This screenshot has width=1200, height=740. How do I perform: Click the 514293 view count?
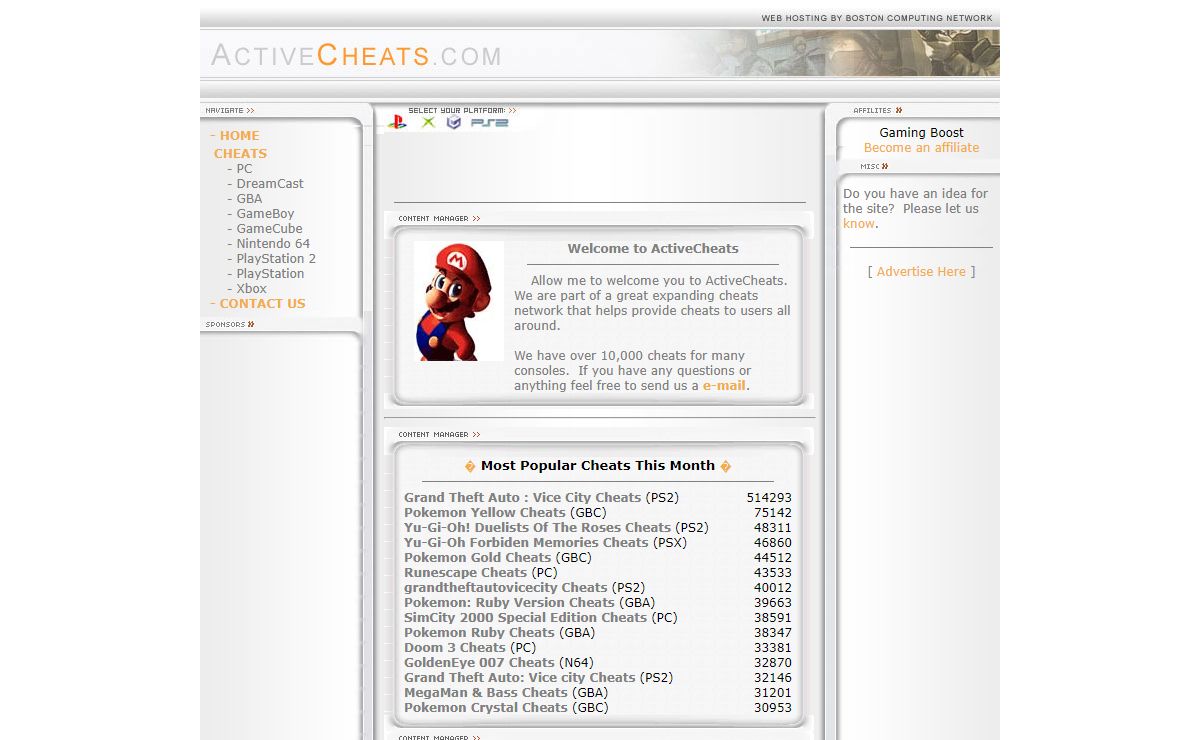click(769, 497)
